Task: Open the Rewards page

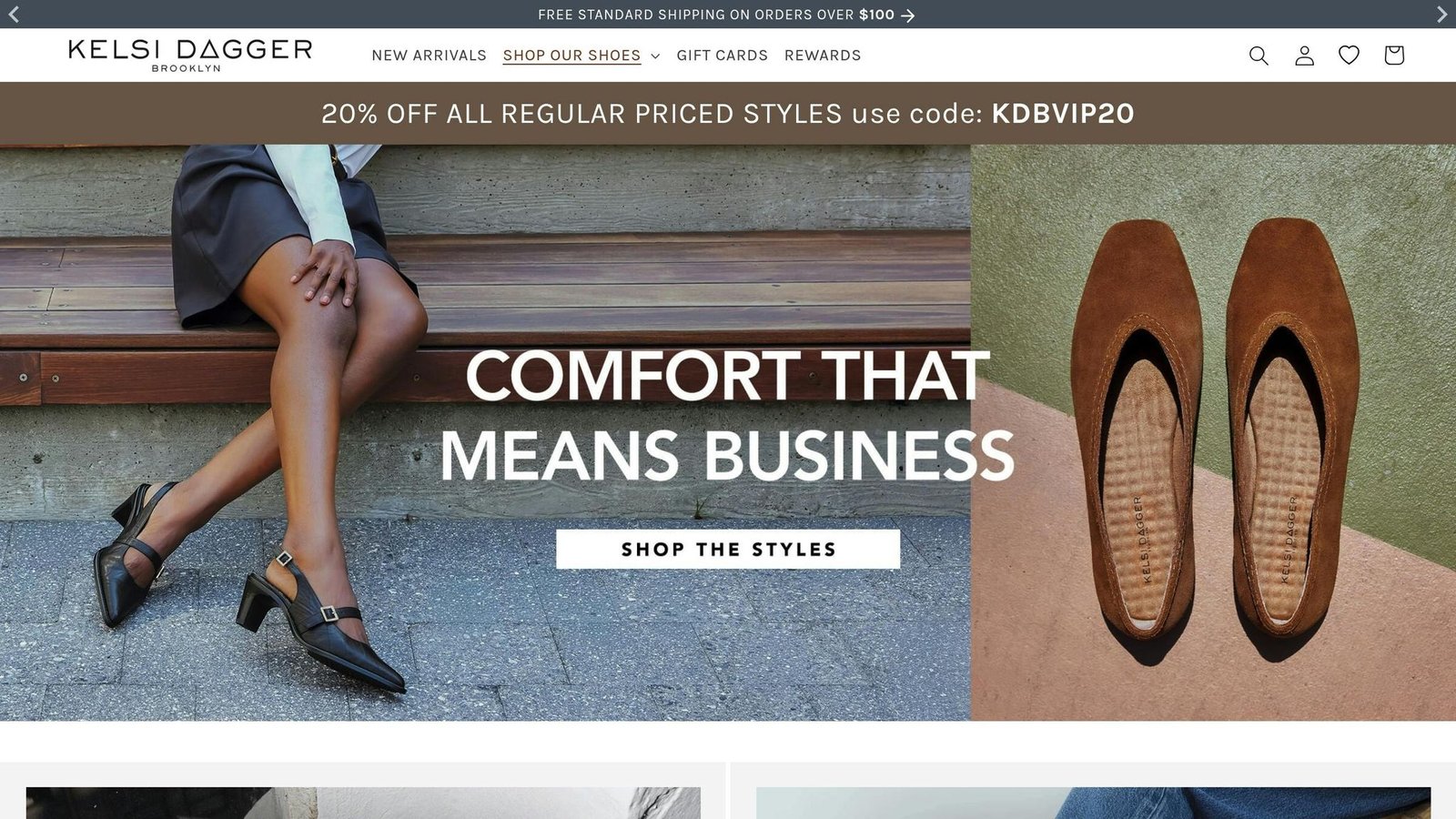Action: click(823, 56)
